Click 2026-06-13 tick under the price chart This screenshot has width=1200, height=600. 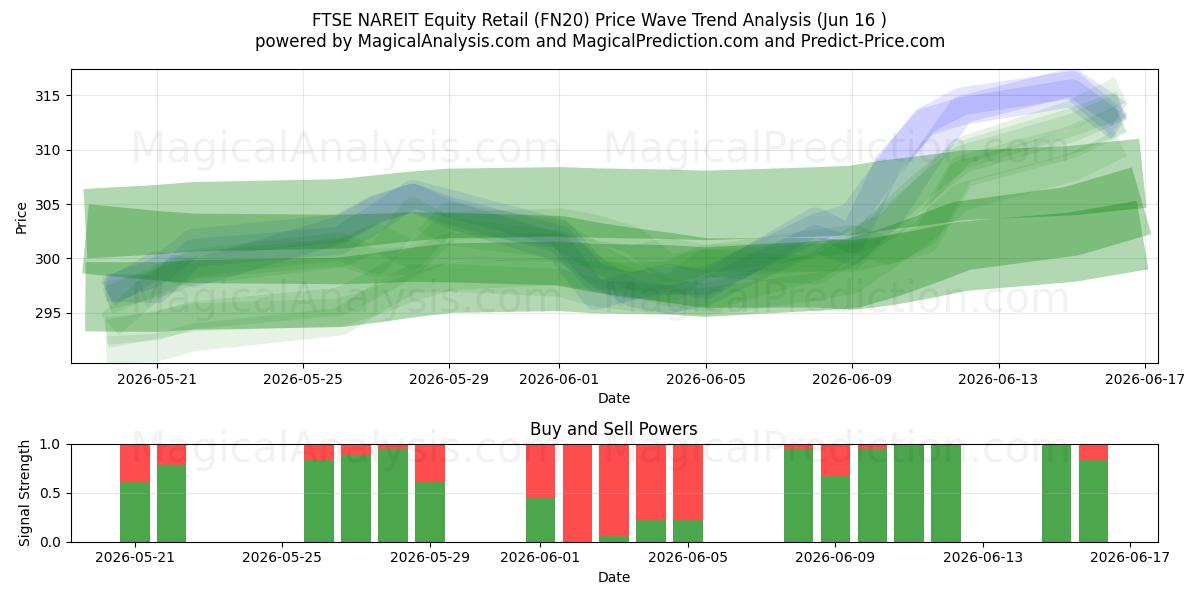[998, 379]
